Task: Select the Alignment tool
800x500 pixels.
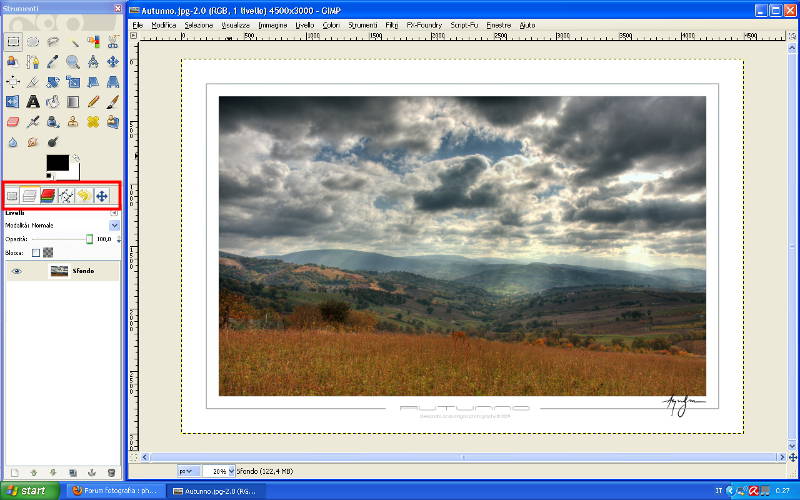Action: [x=13, y=82]
